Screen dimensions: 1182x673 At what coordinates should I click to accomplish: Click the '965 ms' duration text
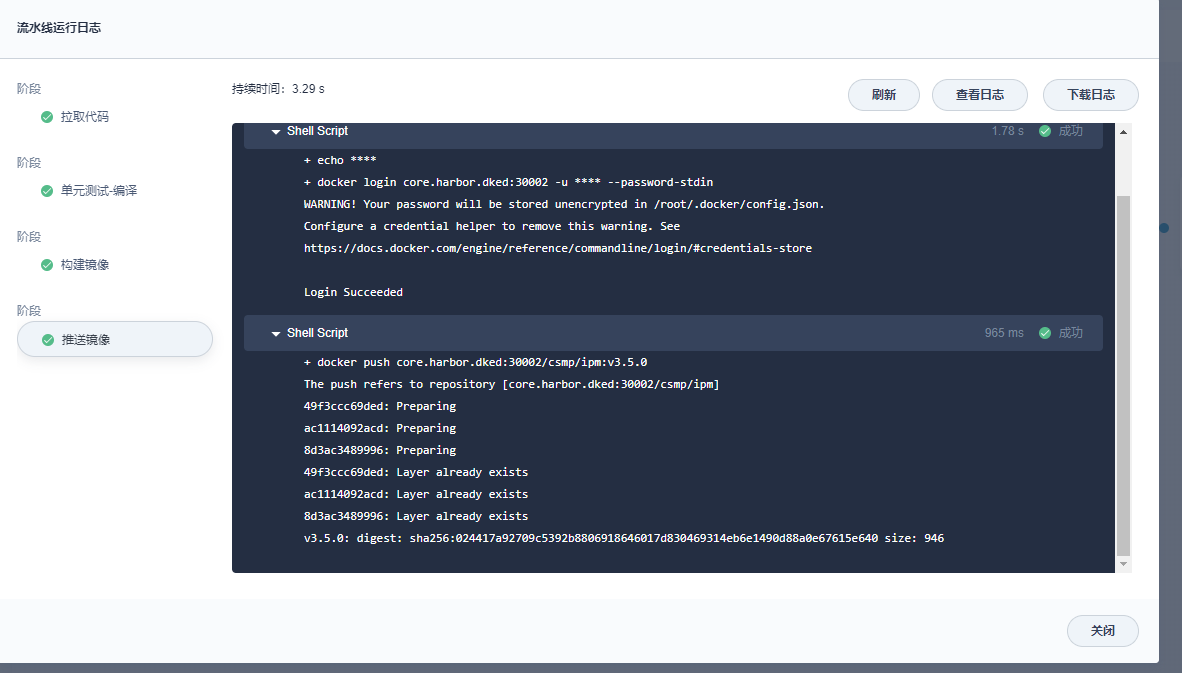pos(1004,333)
